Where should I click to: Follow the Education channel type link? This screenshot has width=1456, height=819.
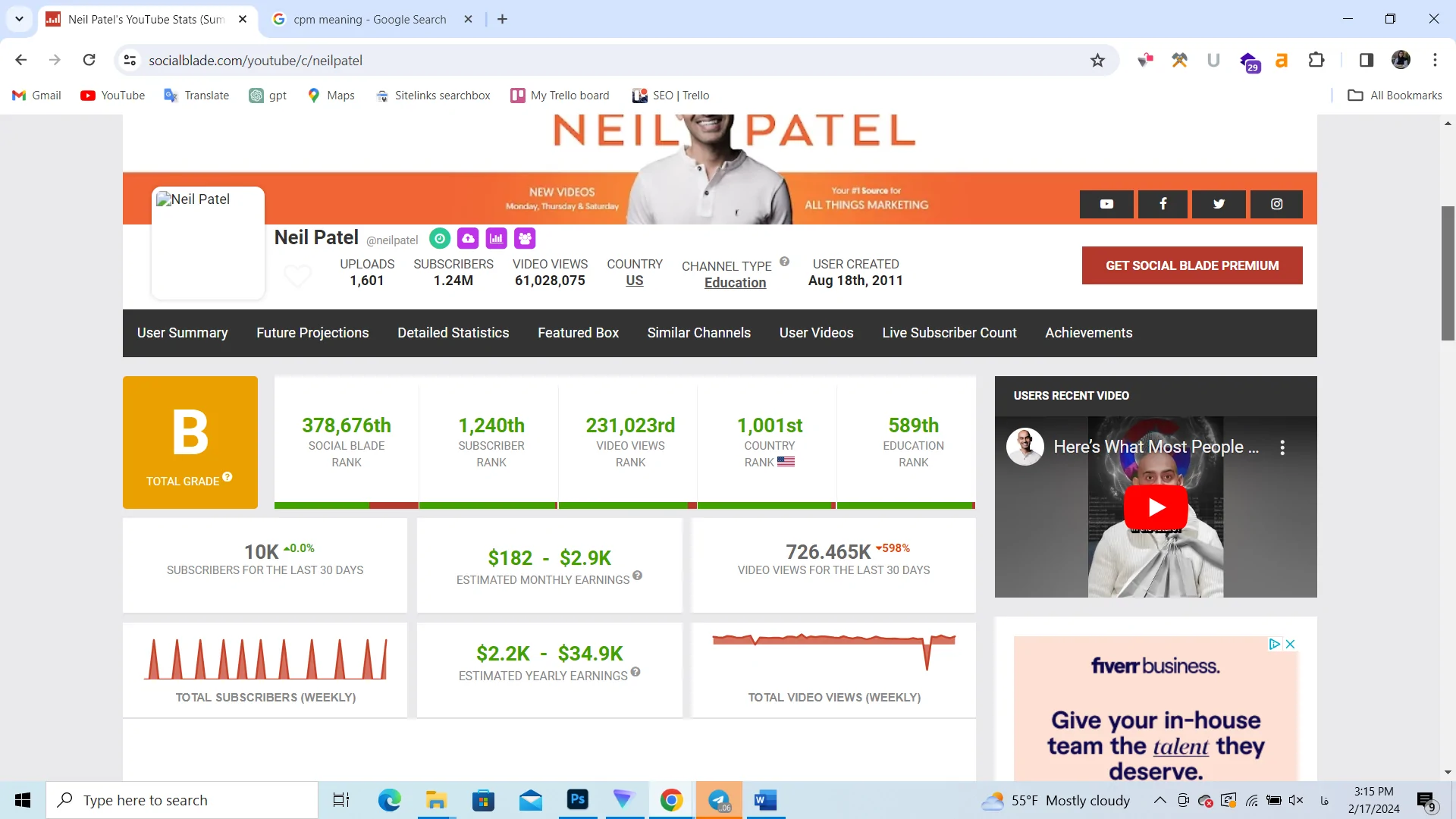(x=735, y=283)
